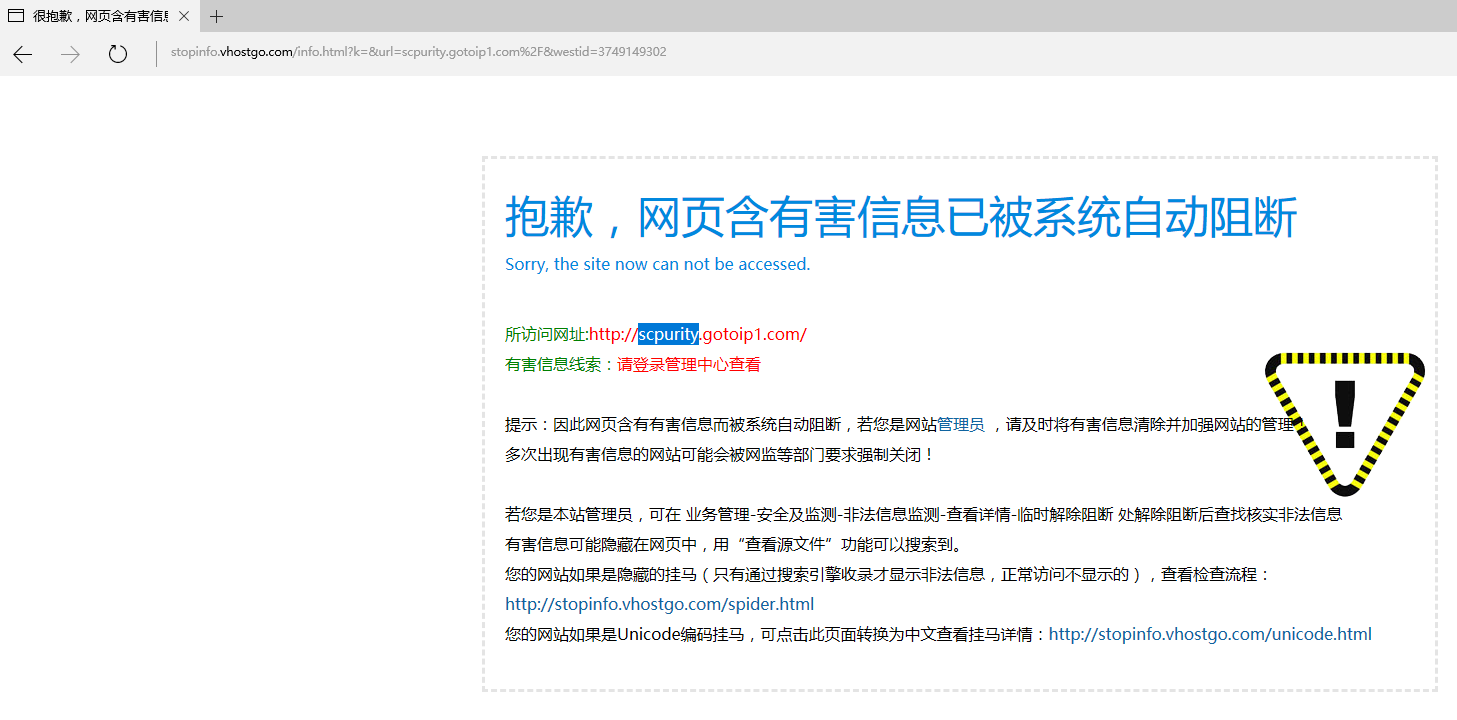This screenshot has width=1457, height=720.
Task: Click the forward navigation arrow
Action: coord(70,54)
